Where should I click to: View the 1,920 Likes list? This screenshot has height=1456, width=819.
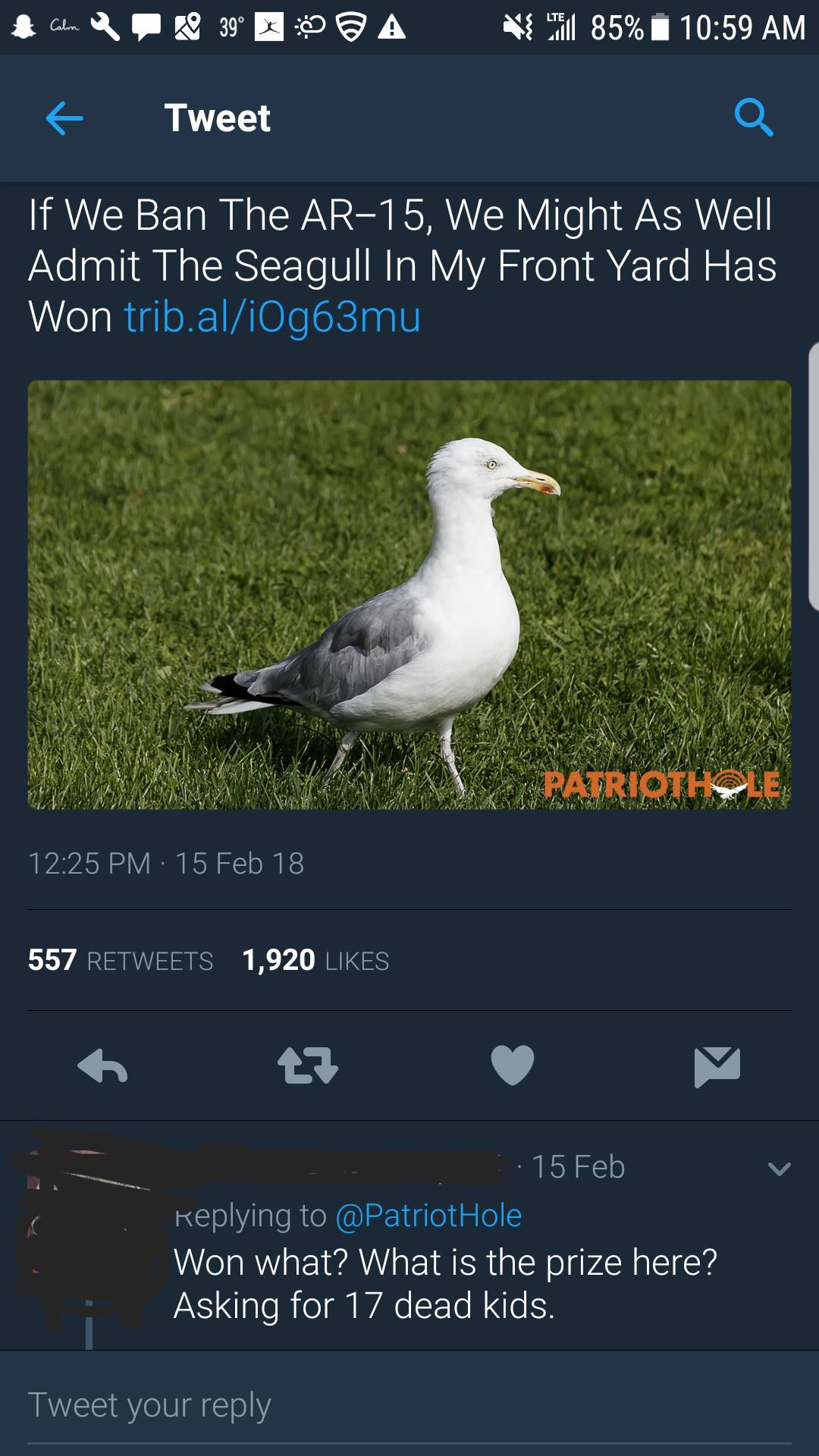[x=315, y=960]
